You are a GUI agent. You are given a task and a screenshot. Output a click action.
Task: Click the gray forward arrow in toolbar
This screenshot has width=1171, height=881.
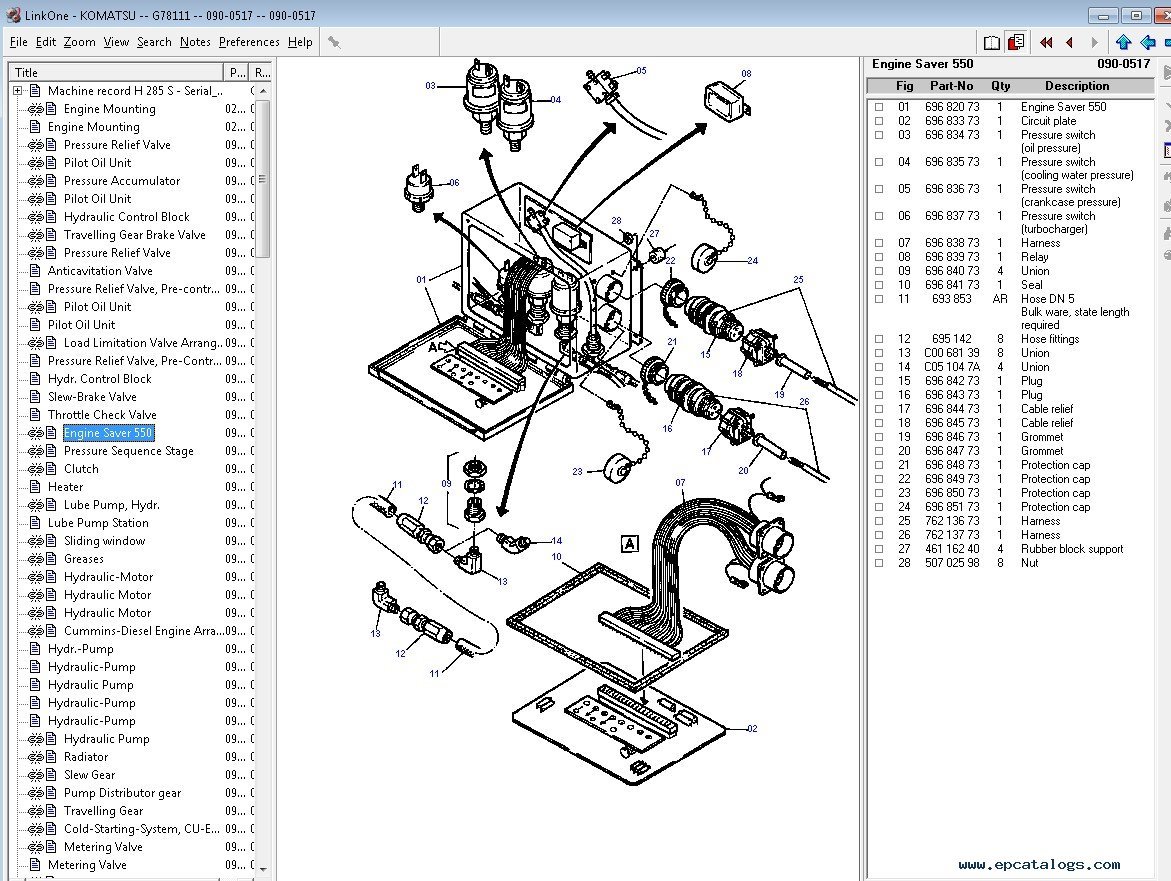tap(1095, 42)
